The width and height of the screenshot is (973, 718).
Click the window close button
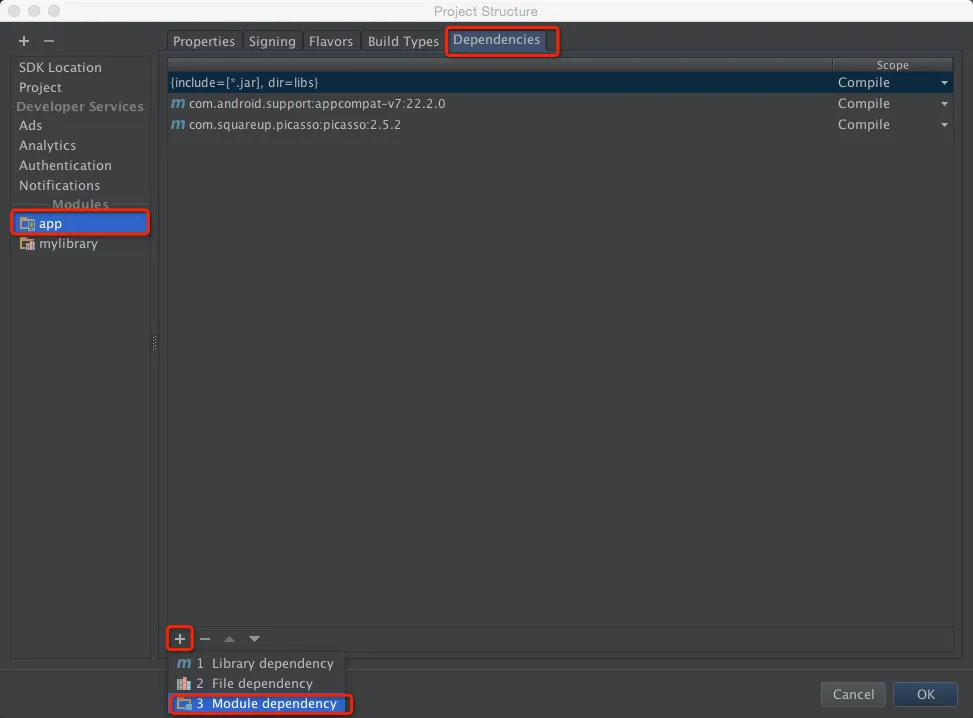click(x=14, y=11)
